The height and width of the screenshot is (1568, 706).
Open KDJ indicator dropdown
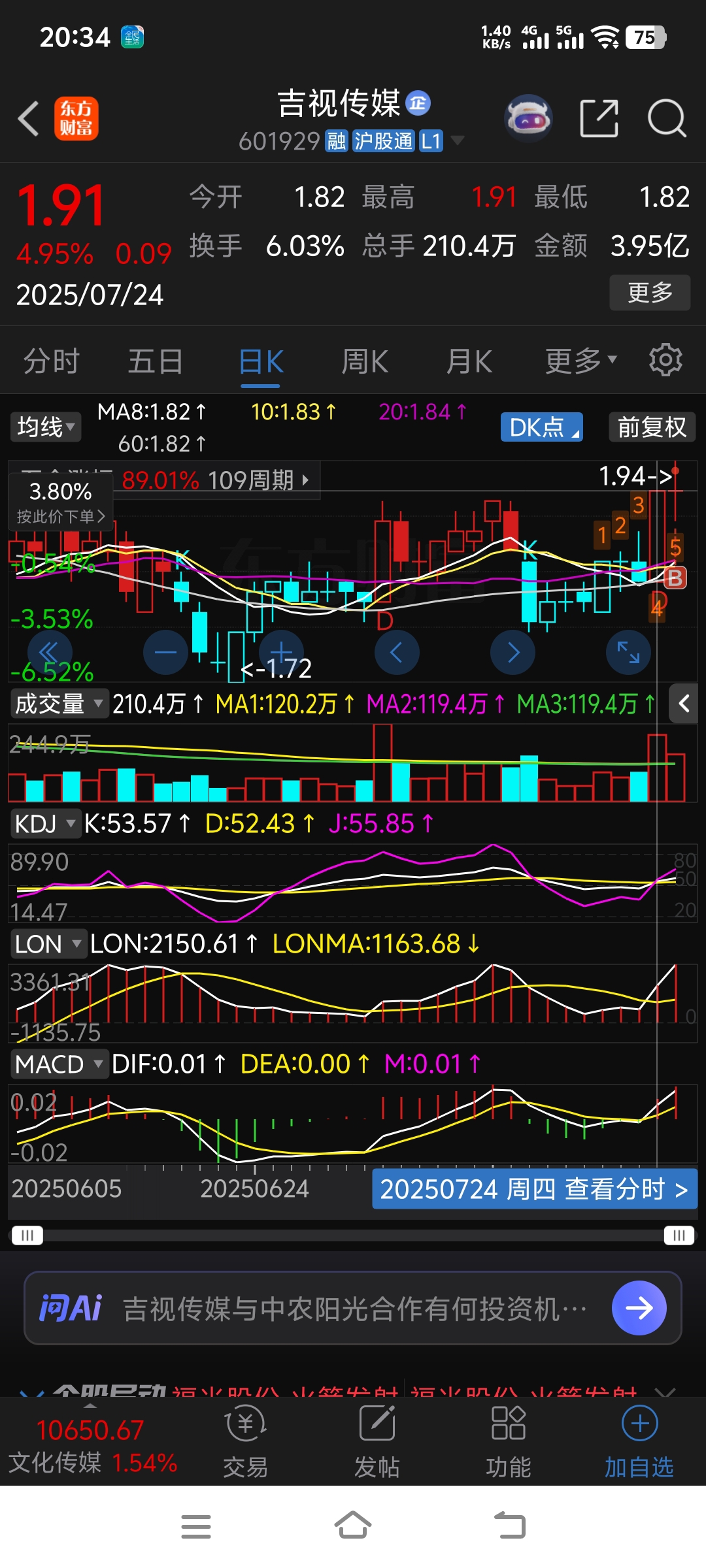(x=45, y=824)
